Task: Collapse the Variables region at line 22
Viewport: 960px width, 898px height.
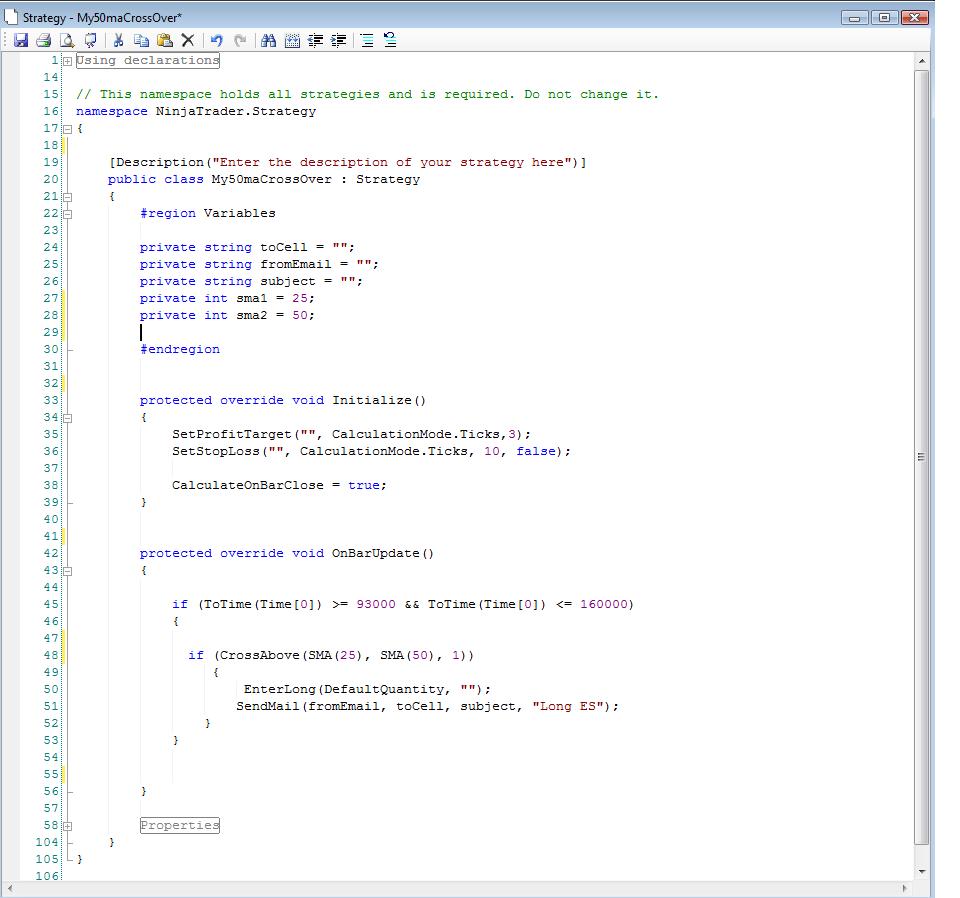Action: tap(67, 214)
